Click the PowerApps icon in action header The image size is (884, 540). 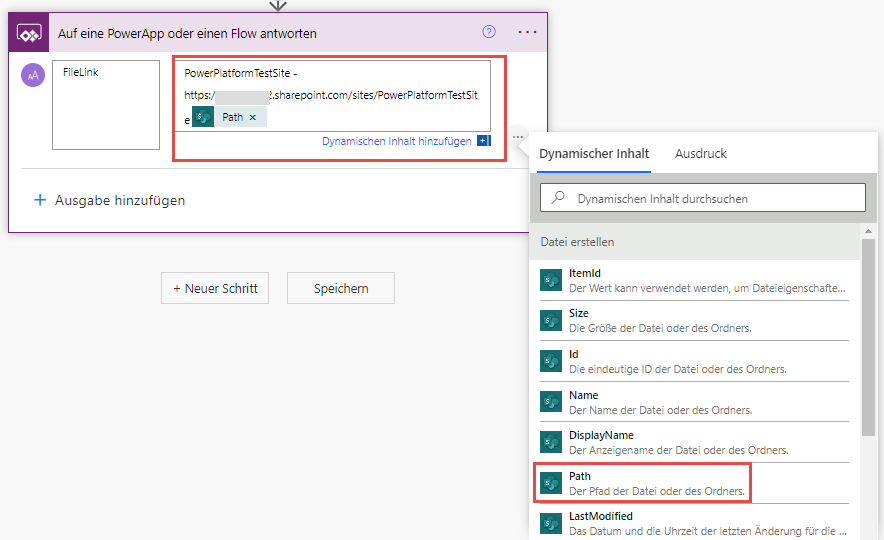pyautogui.click(x=28, y=33)
